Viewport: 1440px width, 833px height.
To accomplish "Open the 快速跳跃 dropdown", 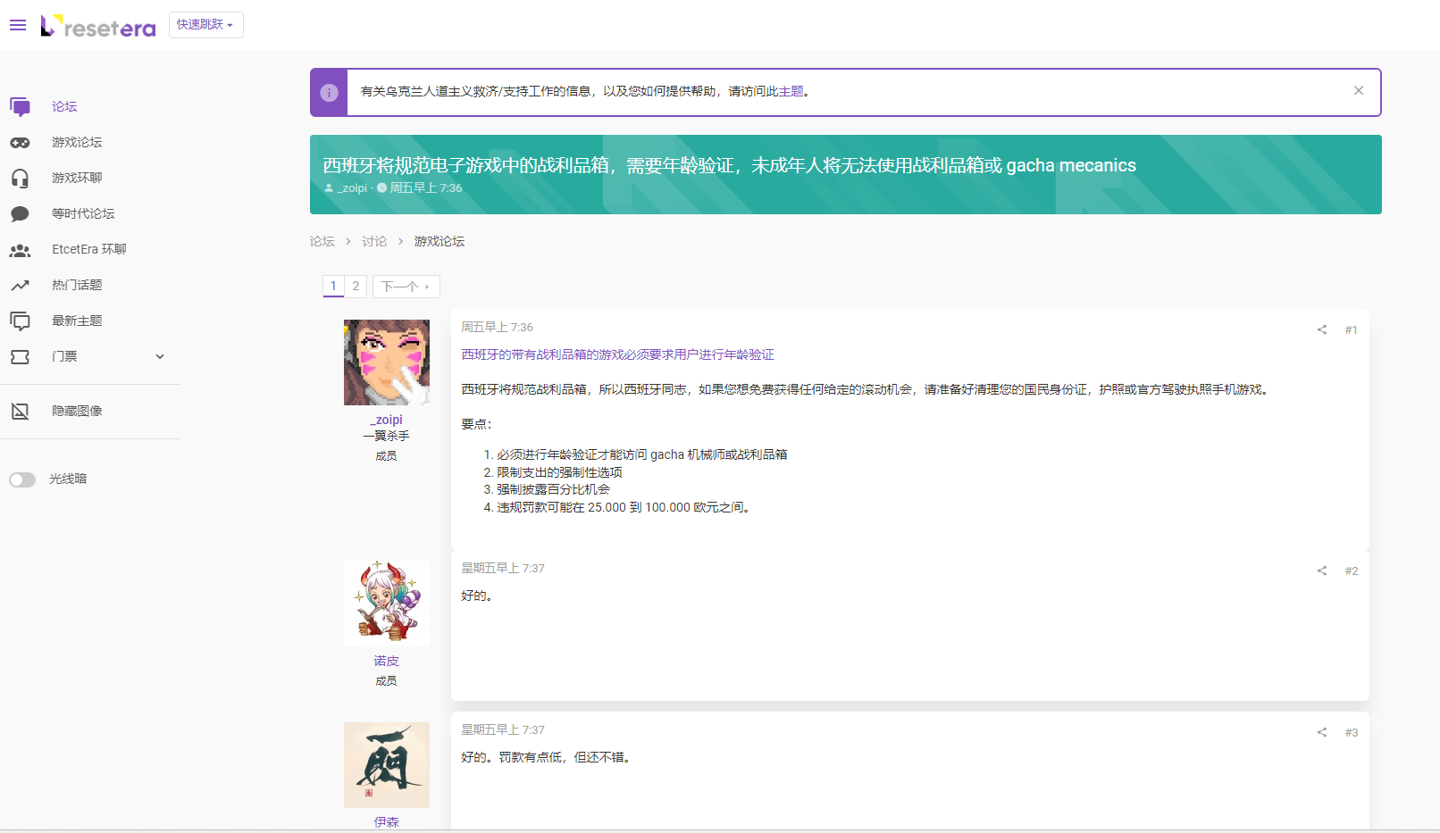I will (x=206, y=25).
